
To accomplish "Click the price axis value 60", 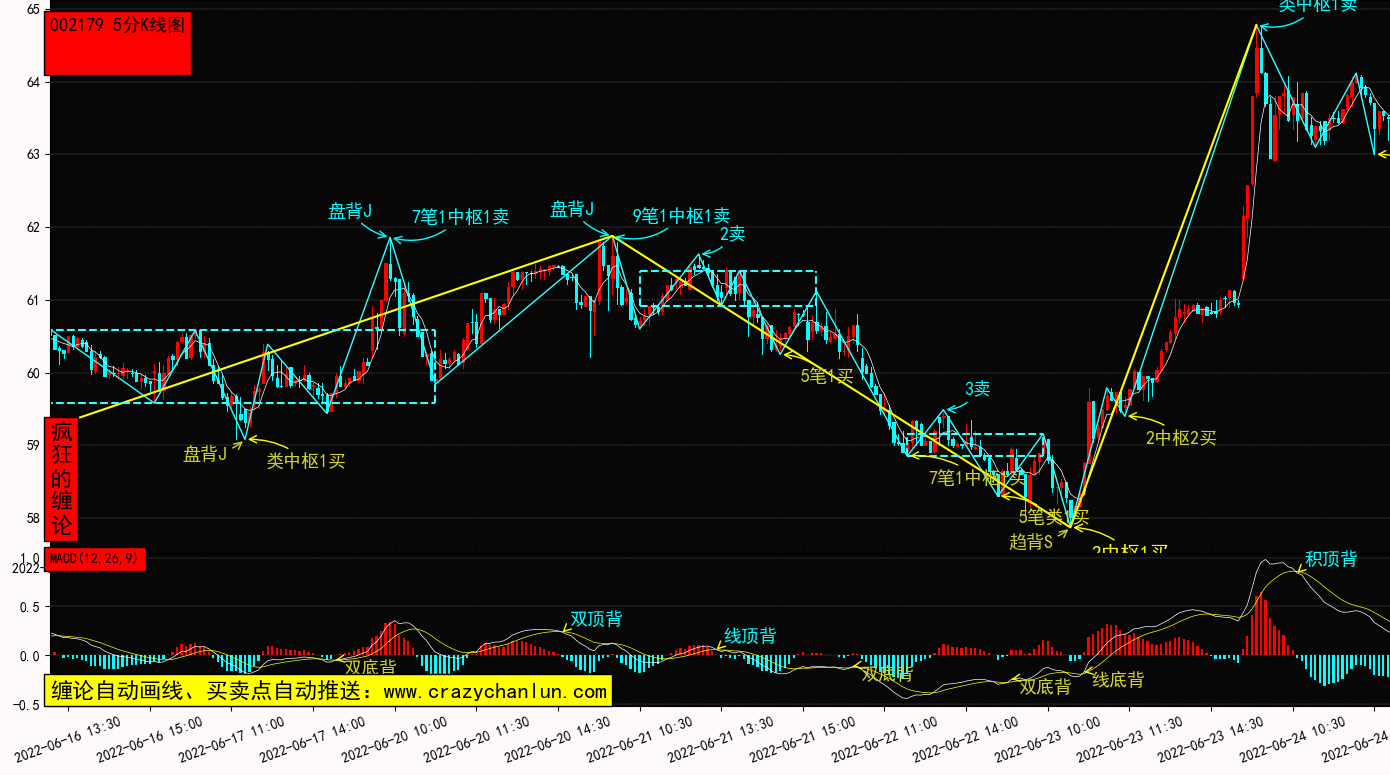I will [33, 374].
